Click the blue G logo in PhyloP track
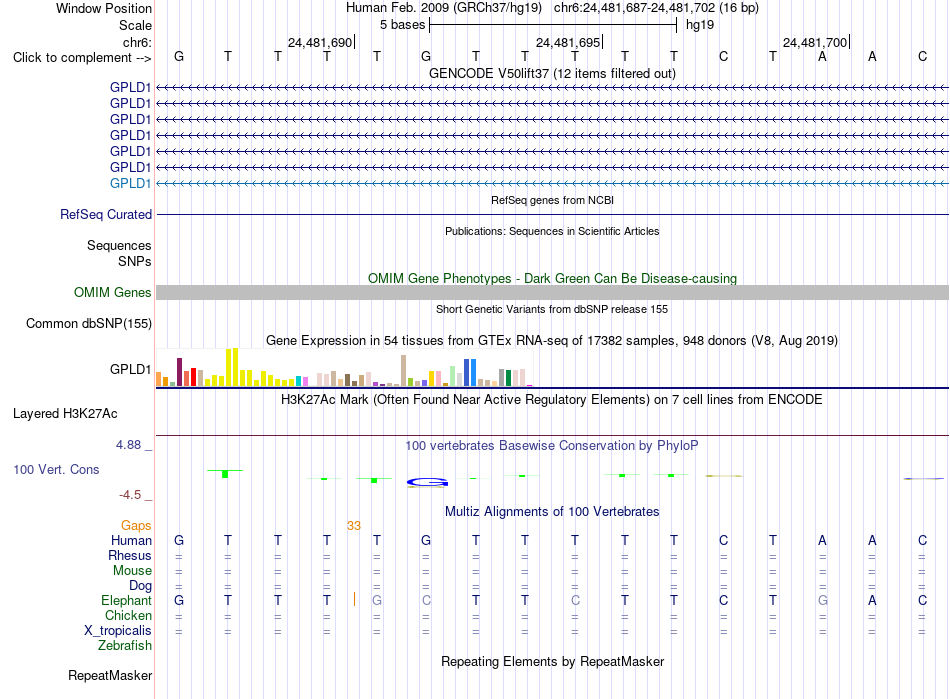The width and height of the screenshot is (950, 699). 427,482
